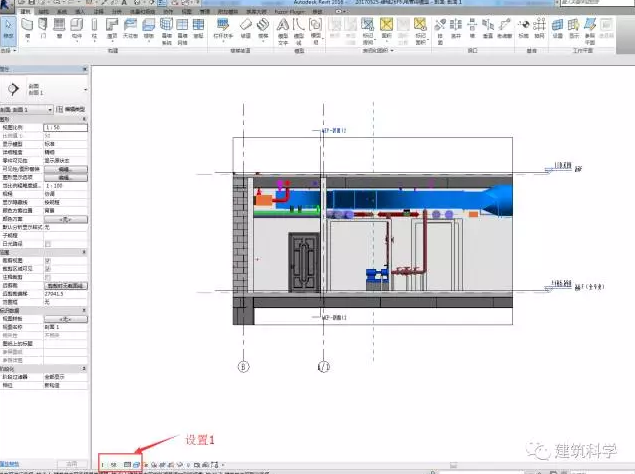Select the Curtain System tool

click(x=166, y=31)
